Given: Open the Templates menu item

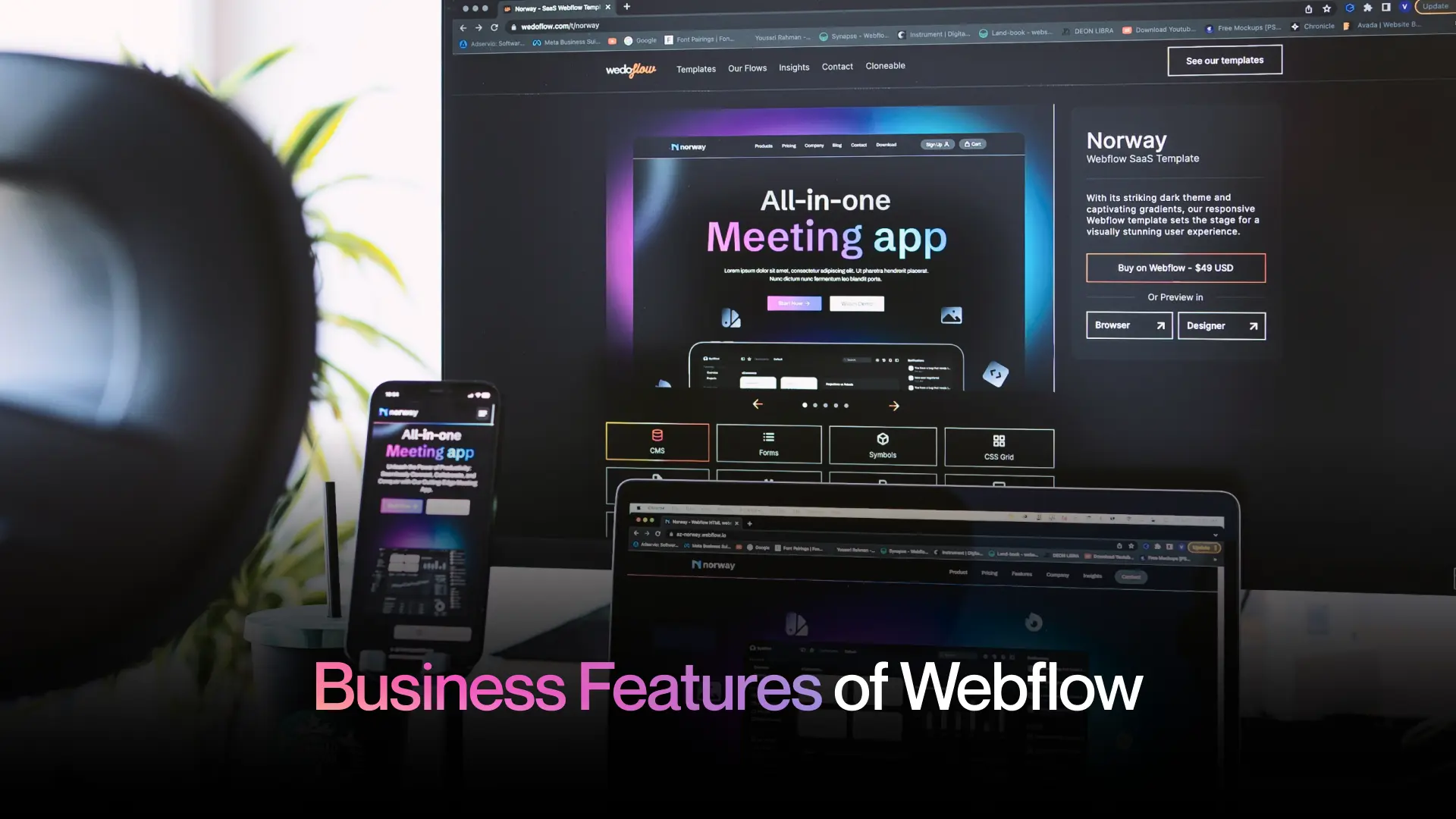Looking at the screenshot, I should point(696,66).
